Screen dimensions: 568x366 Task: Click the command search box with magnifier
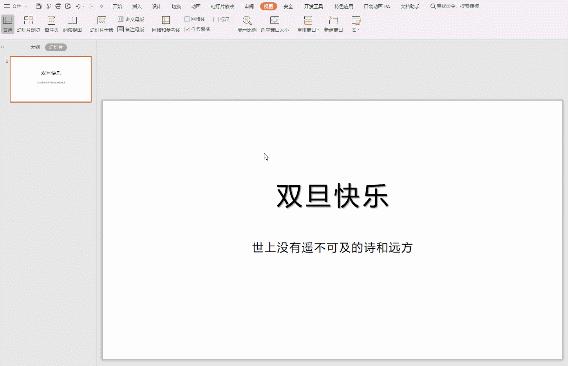[455, 6]
